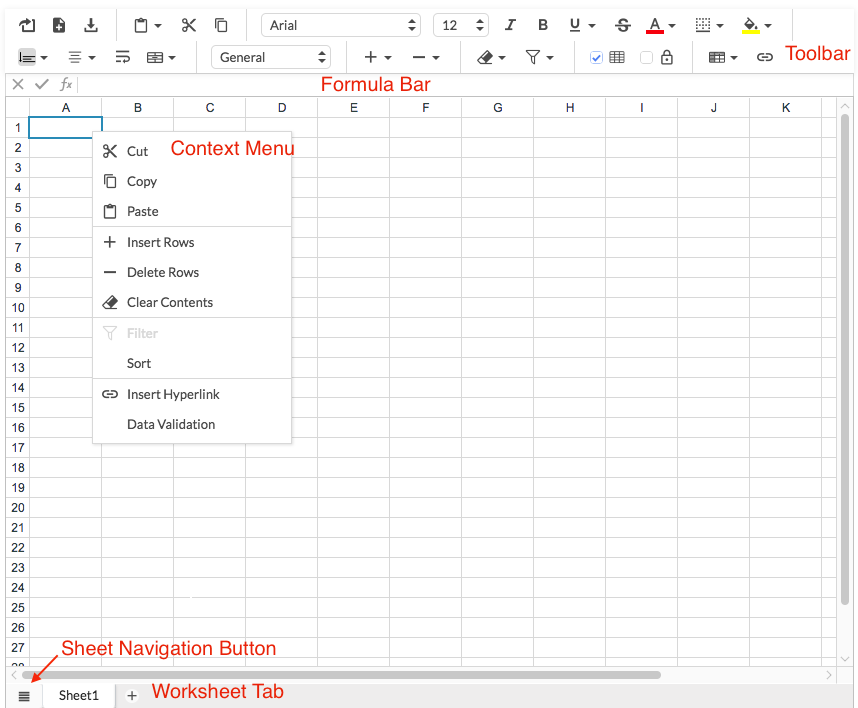
Task: Confirm the formula with the checkmark icon
Action: click(x=42, y=84)
